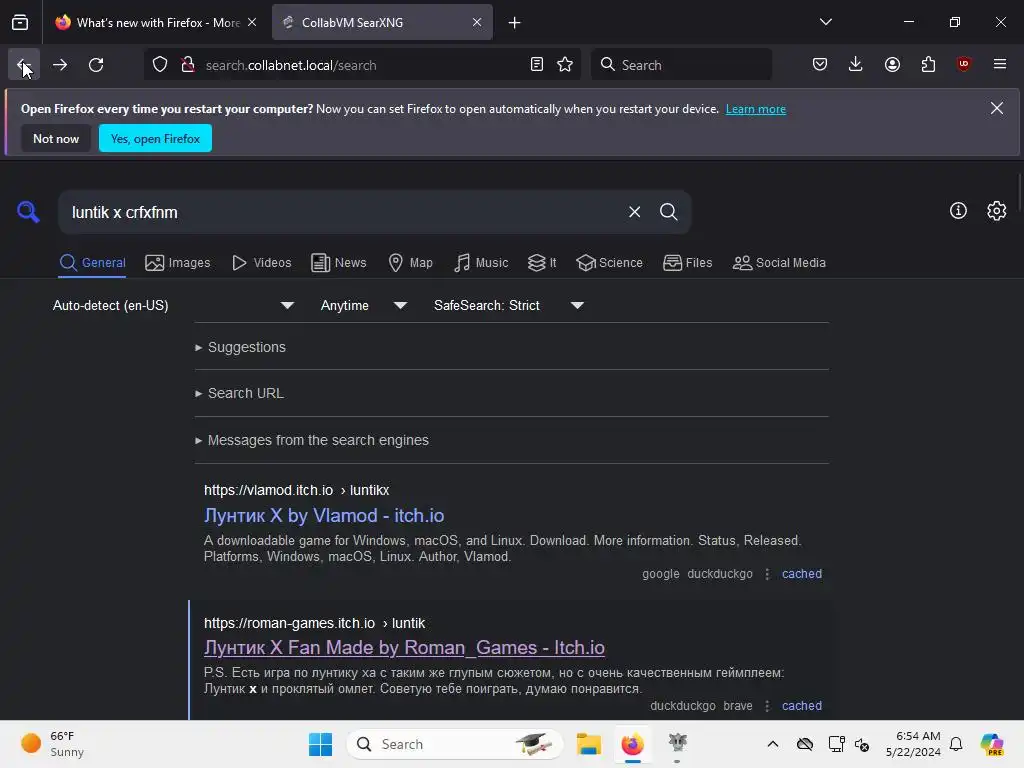Screen dimensions: 1024x768
Task: Click Not now in notification bar
Action: (x=56, y=138)
